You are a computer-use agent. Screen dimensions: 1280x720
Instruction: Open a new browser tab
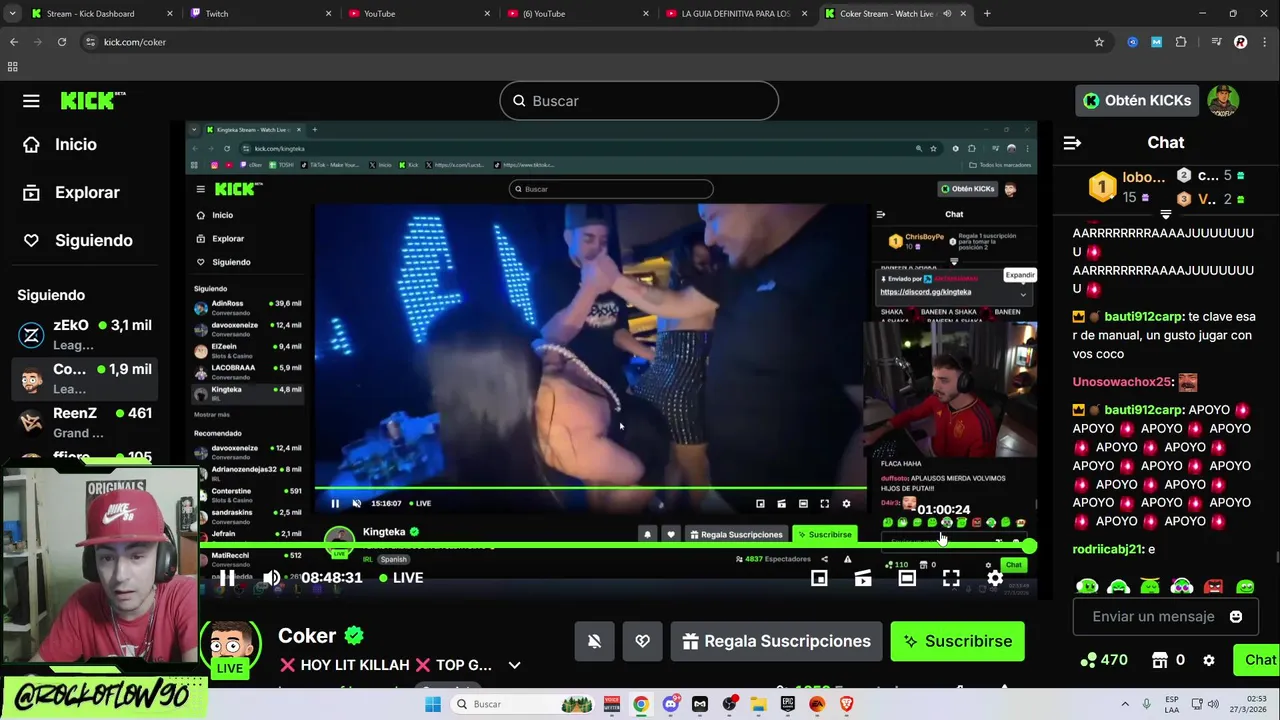coord(987,14)
